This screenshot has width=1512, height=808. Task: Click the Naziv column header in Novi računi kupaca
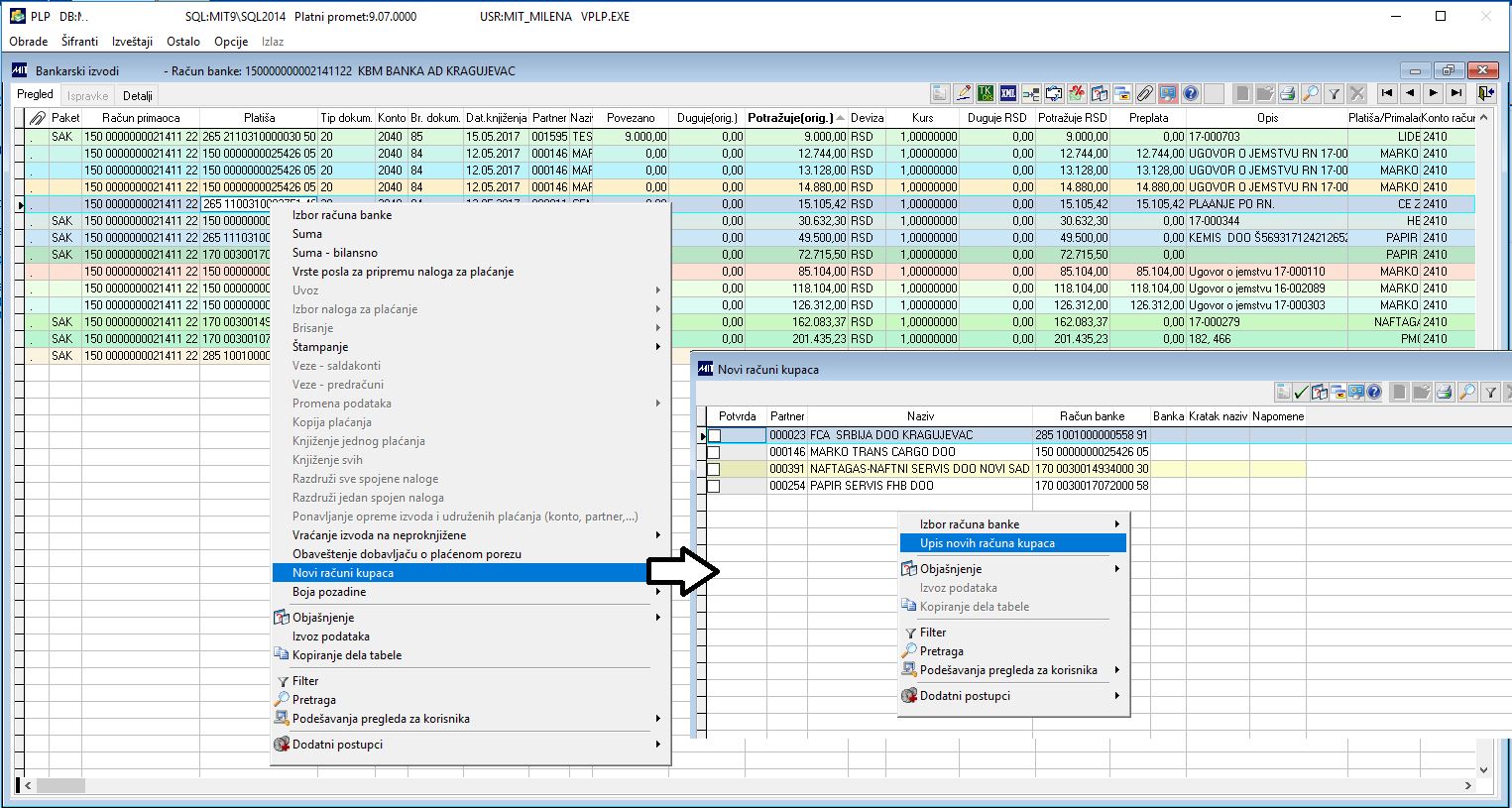(x=920, y=416)
